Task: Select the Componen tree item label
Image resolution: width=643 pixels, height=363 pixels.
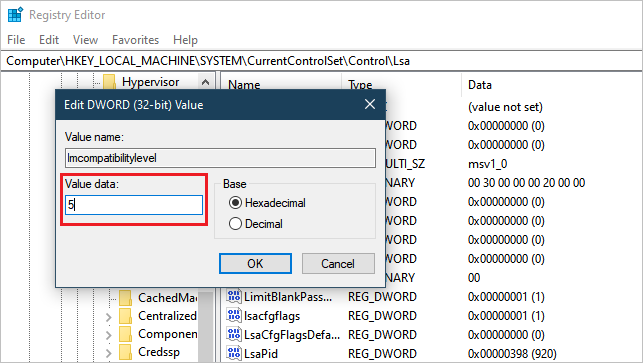Action: click(x=167, y=334)
